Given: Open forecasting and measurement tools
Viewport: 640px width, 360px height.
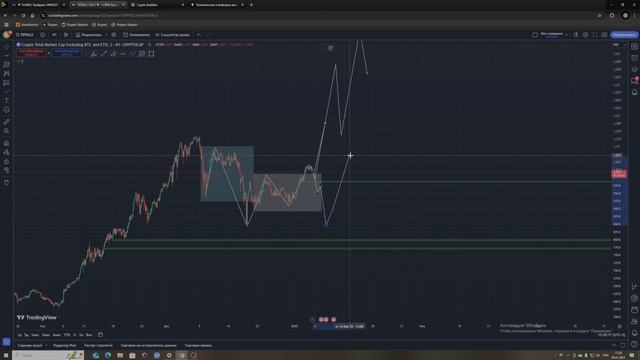Looking at the screenshot, I should [x=7, y=82].
